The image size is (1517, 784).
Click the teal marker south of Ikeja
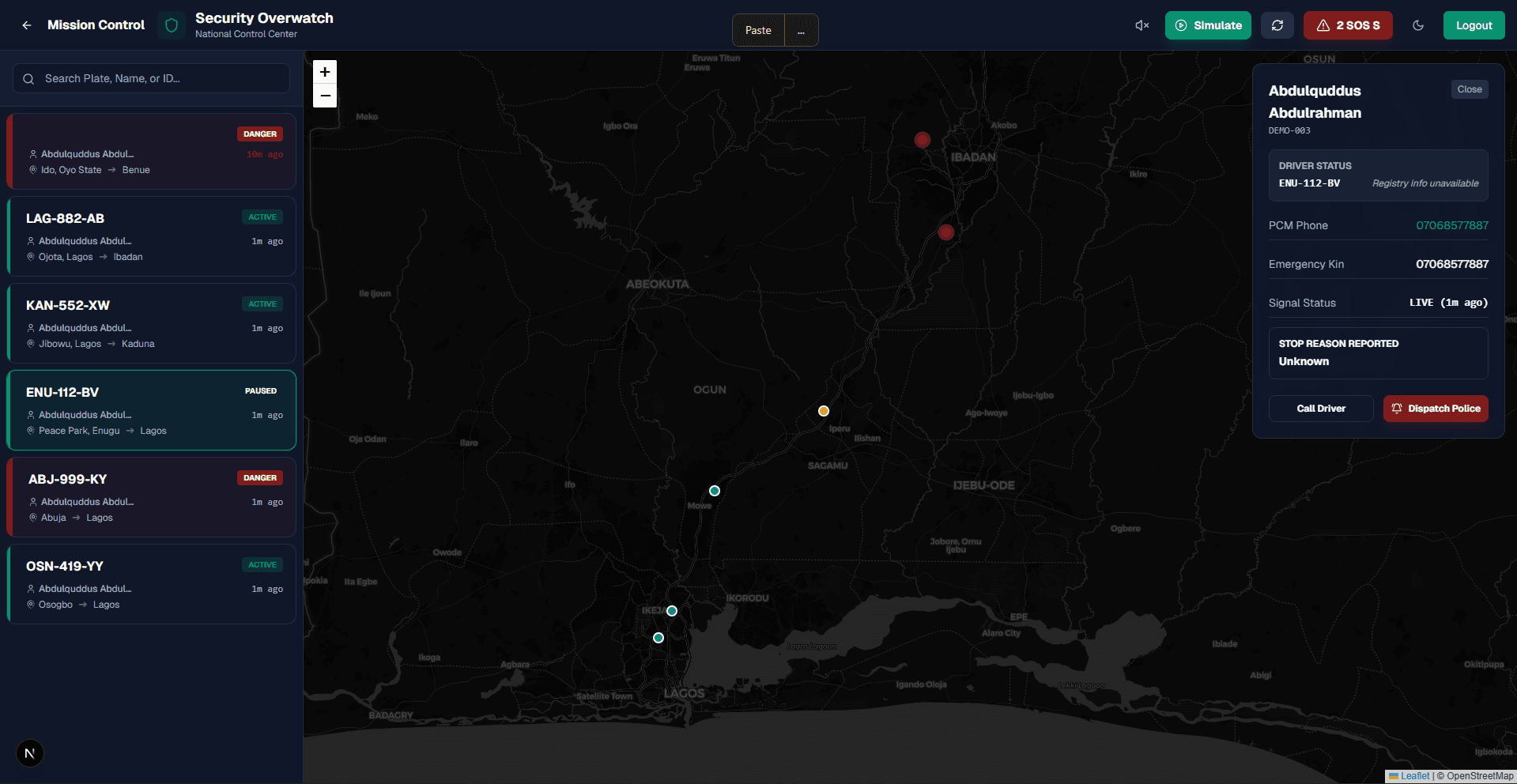(x=658, y=638)
